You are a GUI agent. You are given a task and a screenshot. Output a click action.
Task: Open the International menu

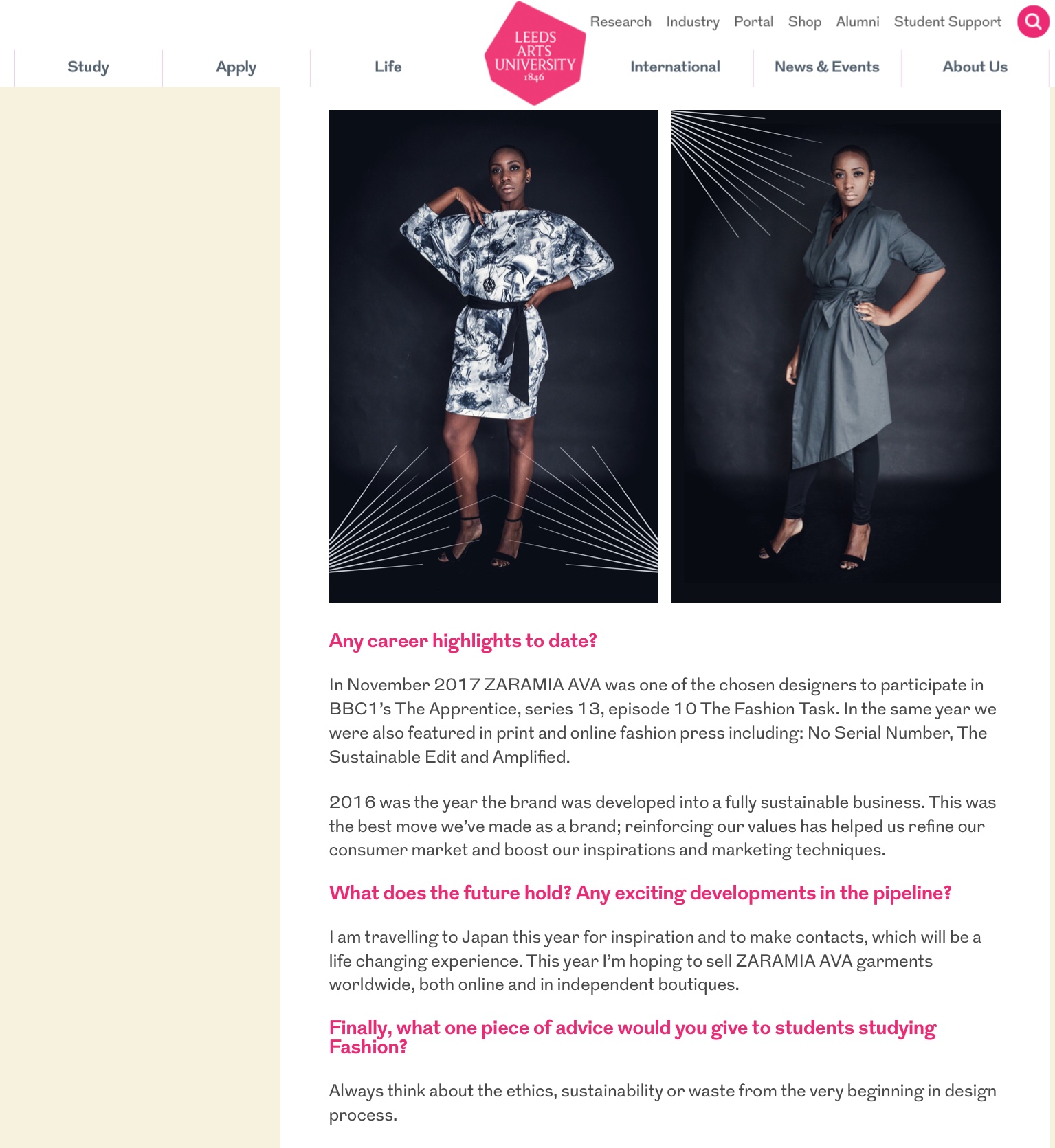click(x=675, y=67)
